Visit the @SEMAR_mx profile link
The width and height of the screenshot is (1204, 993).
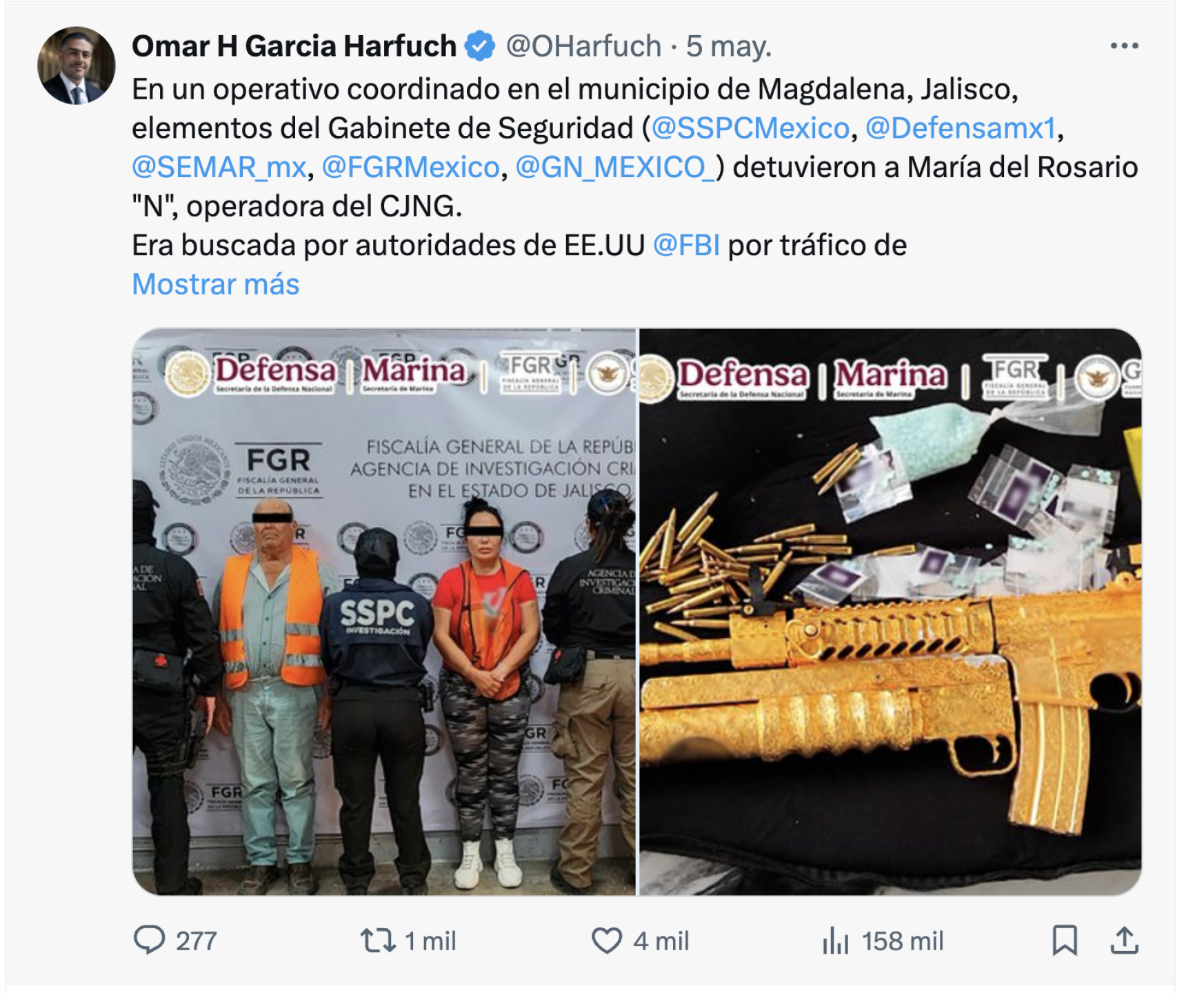[x=219, y=168]
